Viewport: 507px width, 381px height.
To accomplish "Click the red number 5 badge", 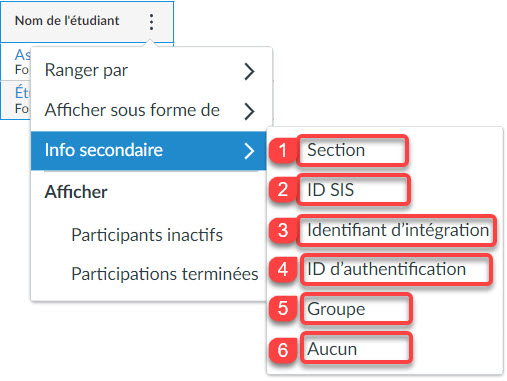I will (x=283, y=308).
